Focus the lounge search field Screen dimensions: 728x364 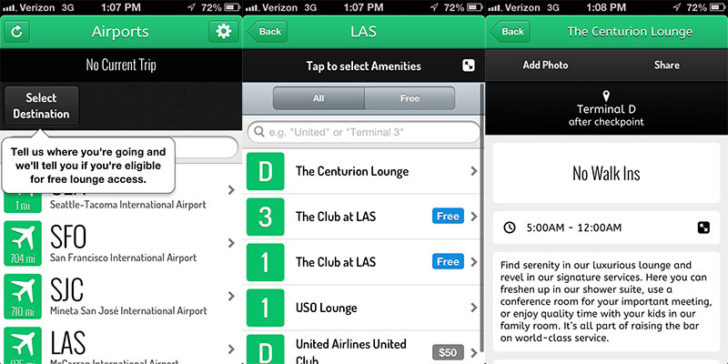tap(364, 132)
